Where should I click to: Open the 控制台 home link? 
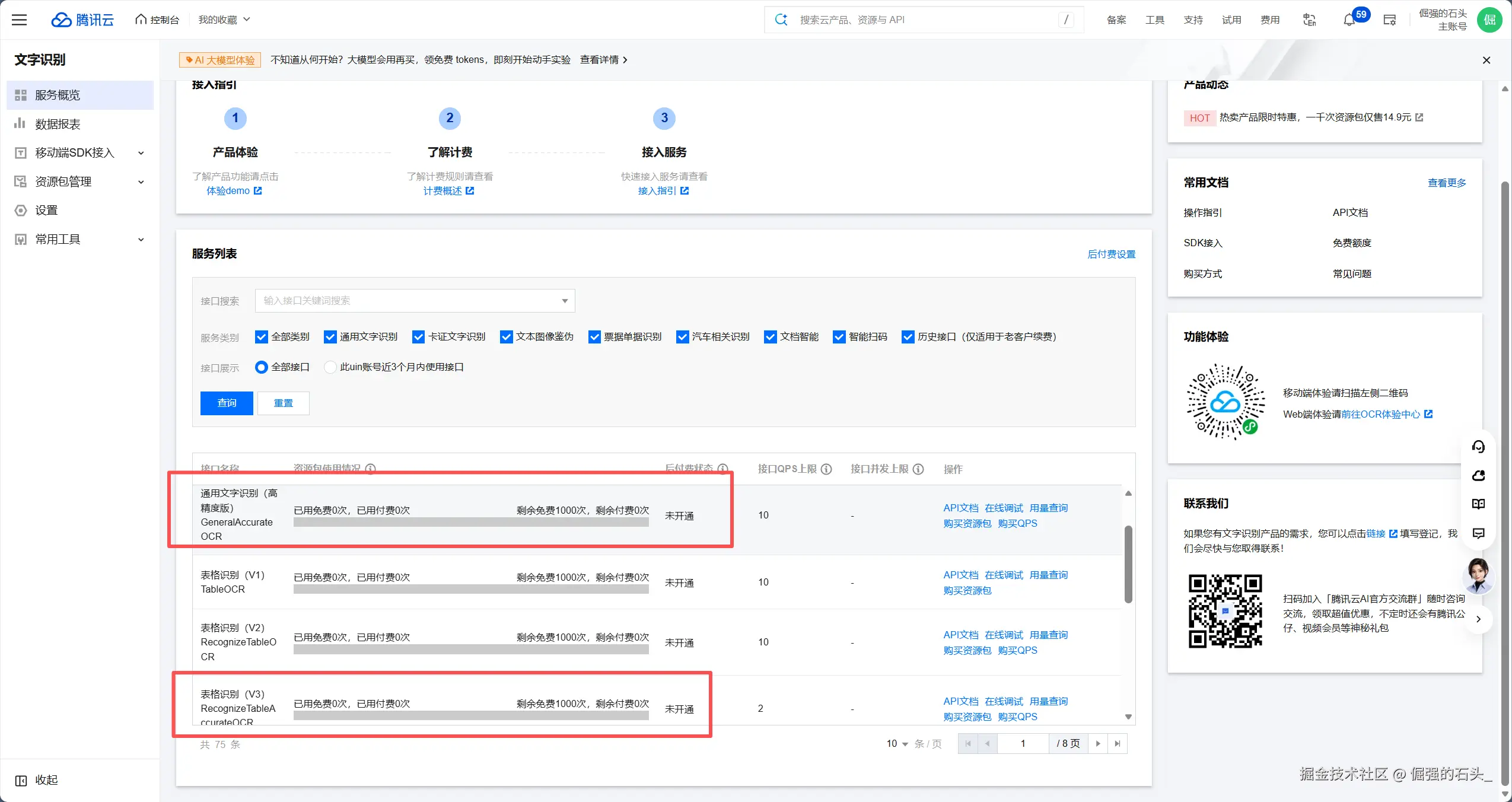click(157, 20)
